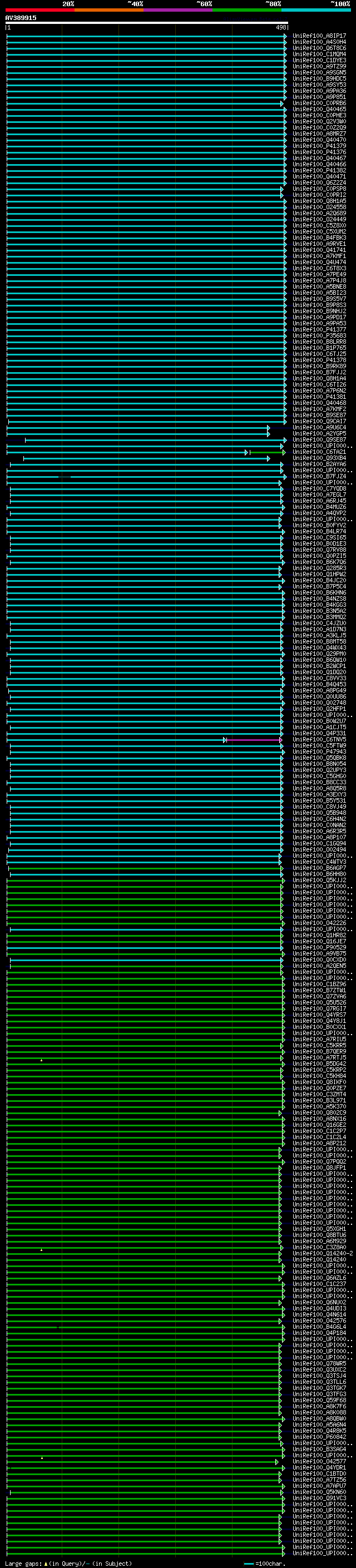This screenshot has height=1568, width=356.
Task: Click the white query sequence bar
Action: (147, 23)
